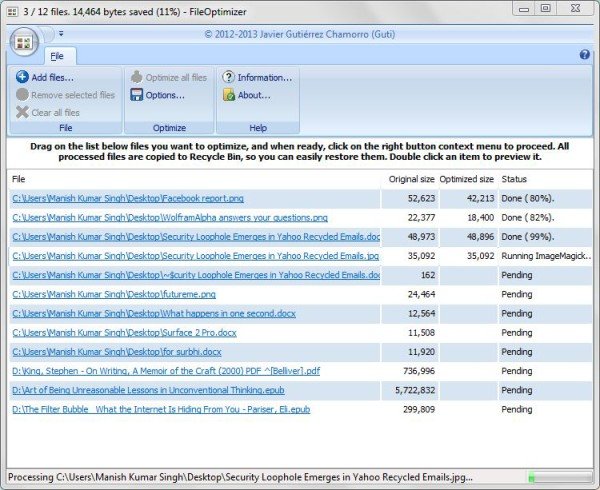Screen dimensions: 600x490
Task: Select the Yahoo Recycled Emails.jpg file link
Action: click(196, 256)
